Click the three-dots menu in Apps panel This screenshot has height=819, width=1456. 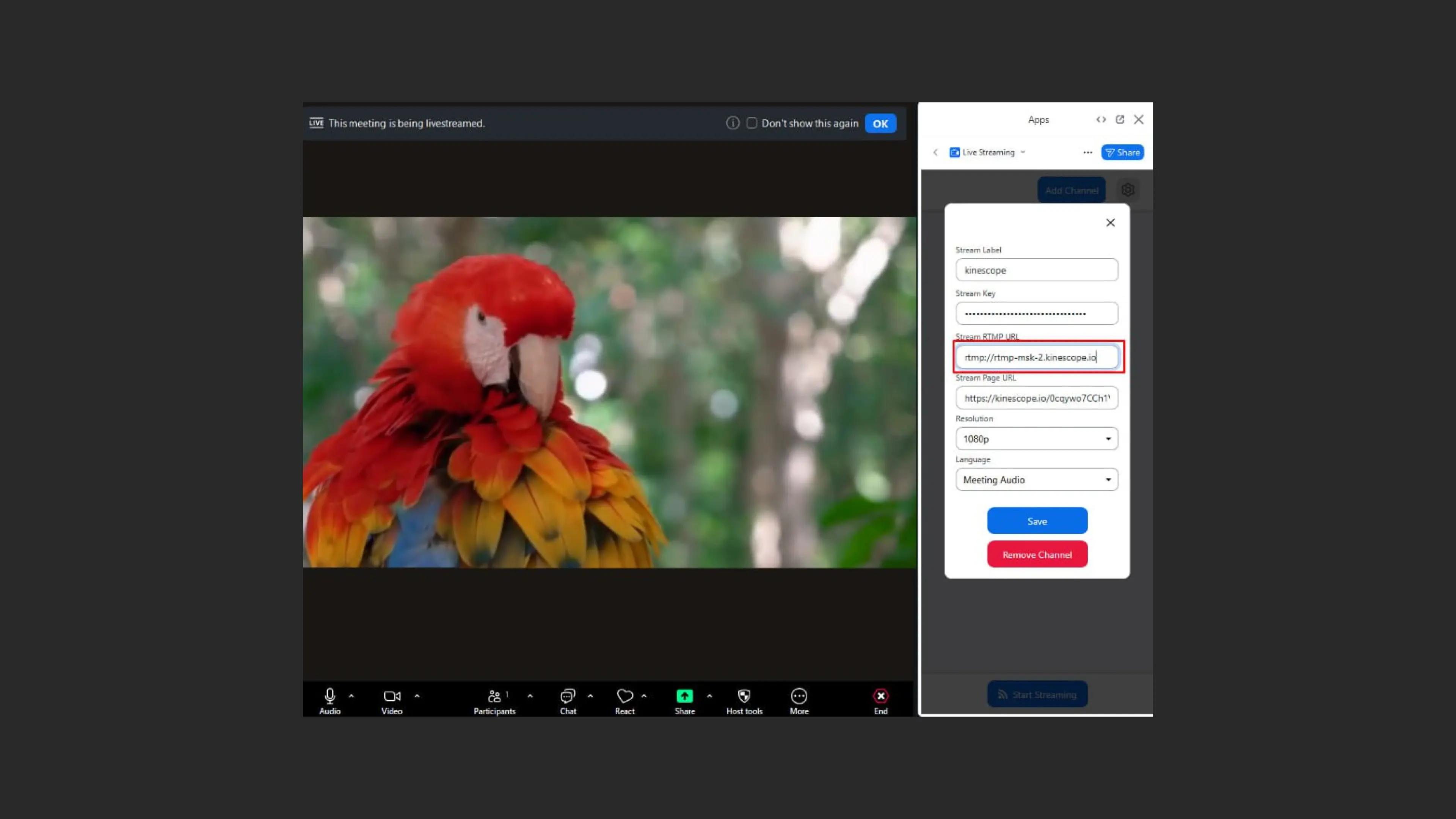pyautogui.click(x=1087, y=152)
